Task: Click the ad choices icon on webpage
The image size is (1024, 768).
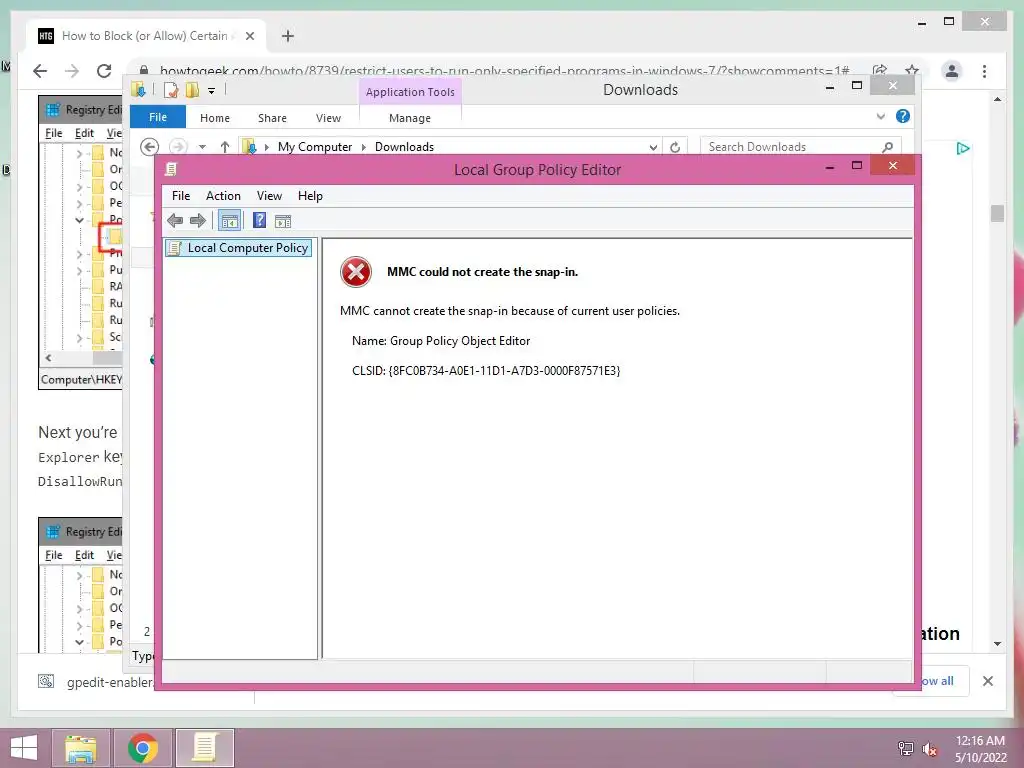Action: 963,148
